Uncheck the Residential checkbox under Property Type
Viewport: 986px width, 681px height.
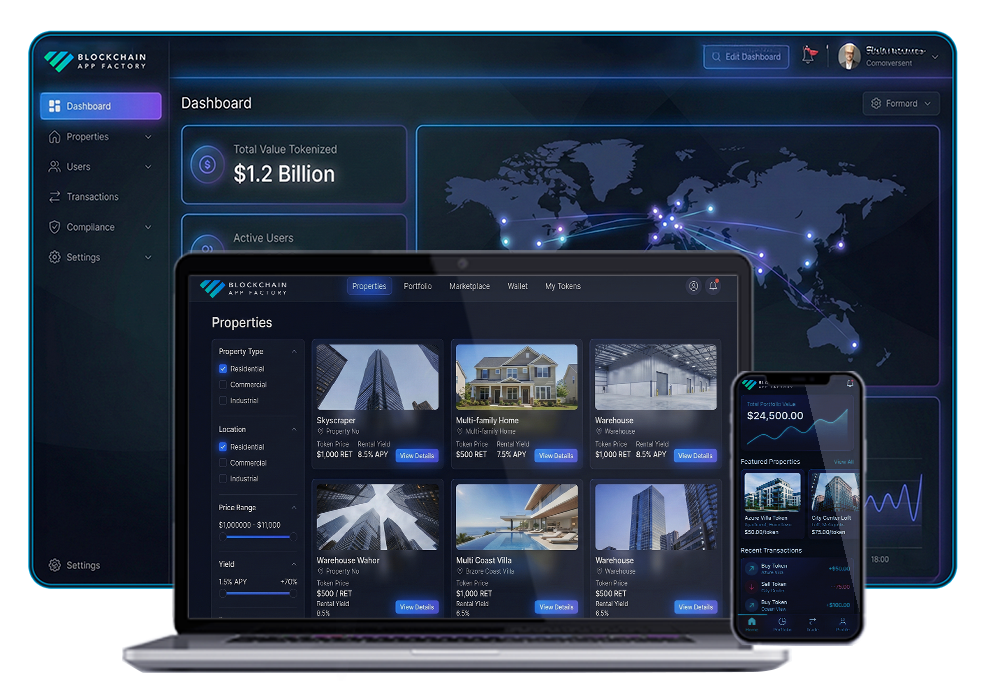coord(223,370)
